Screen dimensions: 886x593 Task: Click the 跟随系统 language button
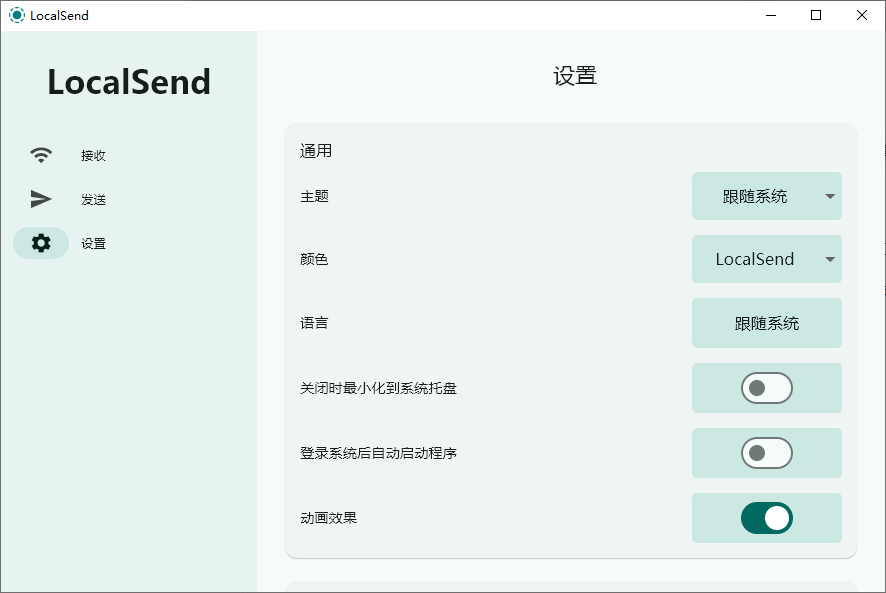point(767,323)
